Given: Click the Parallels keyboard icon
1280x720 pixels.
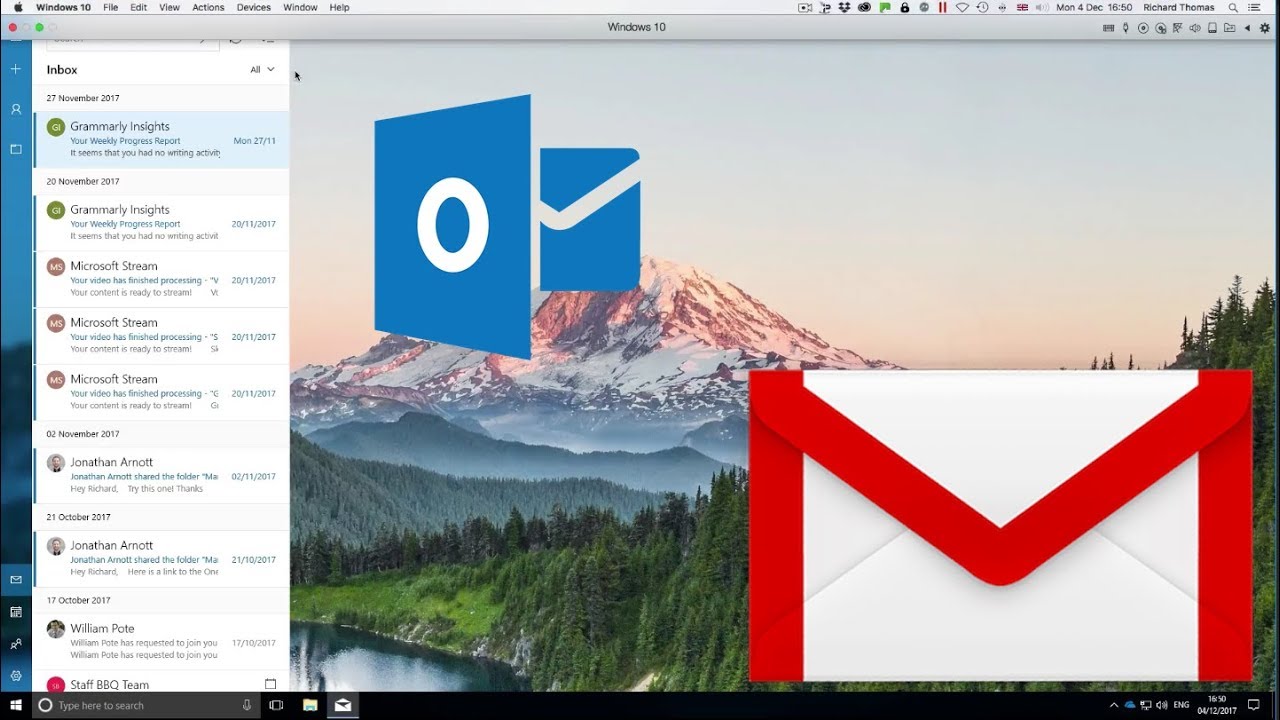Looking at the screenshot, I should tap(1108, 28).
